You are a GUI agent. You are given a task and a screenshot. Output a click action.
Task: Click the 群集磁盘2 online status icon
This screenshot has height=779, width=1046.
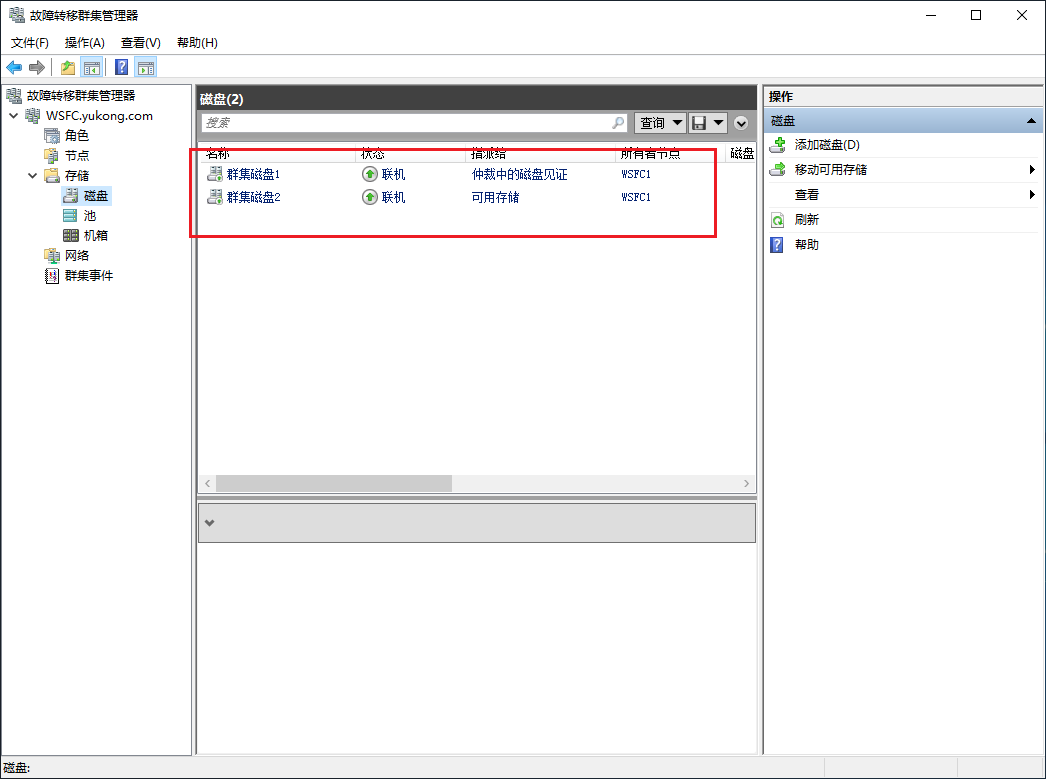pyautogui.click(x=370, y=197)
